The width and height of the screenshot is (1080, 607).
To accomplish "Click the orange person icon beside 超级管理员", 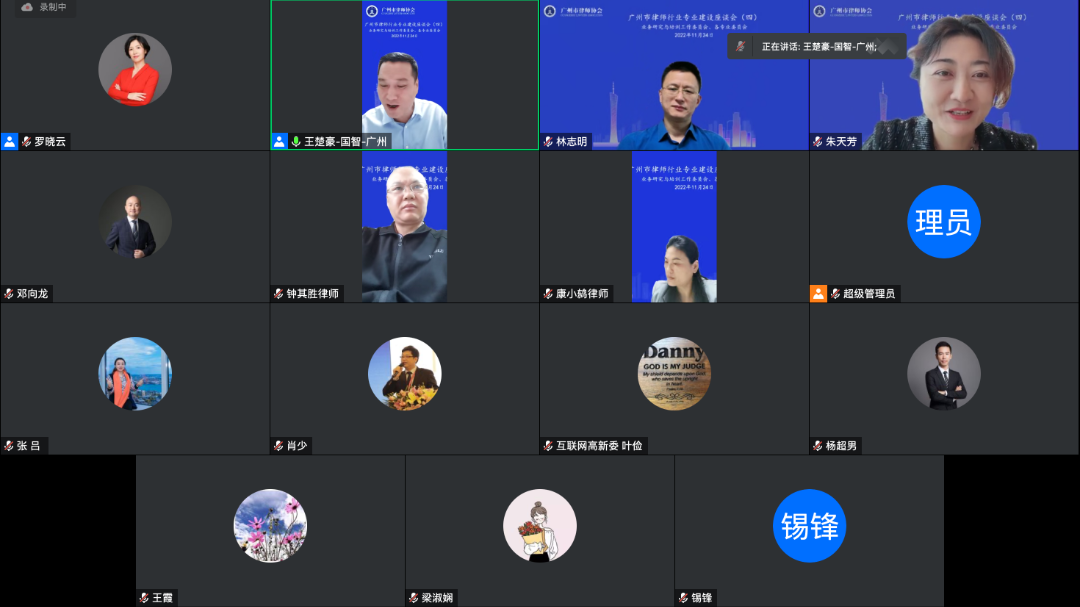I will [817, 294].
